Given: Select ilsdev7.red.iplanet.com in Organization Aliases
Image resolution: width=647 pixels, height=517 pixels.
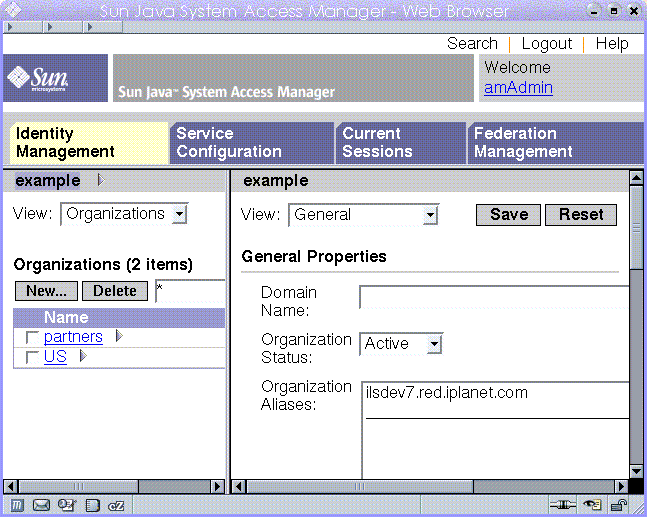Looking at the screenshot, I should pyautogui.click(x=447, y=393).
